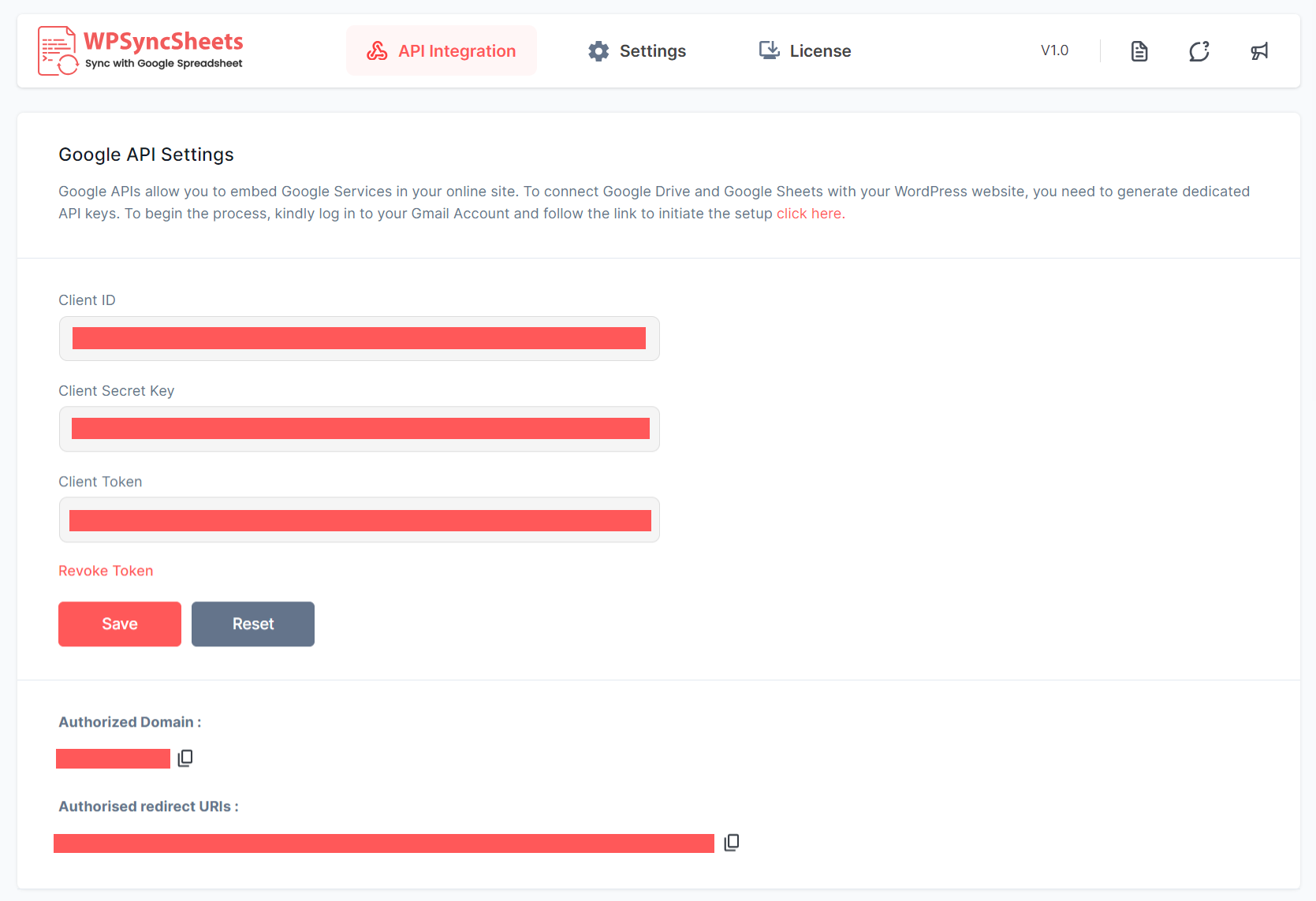
Task: Click the support chat bubble icon
Action: pos(1199,51)
